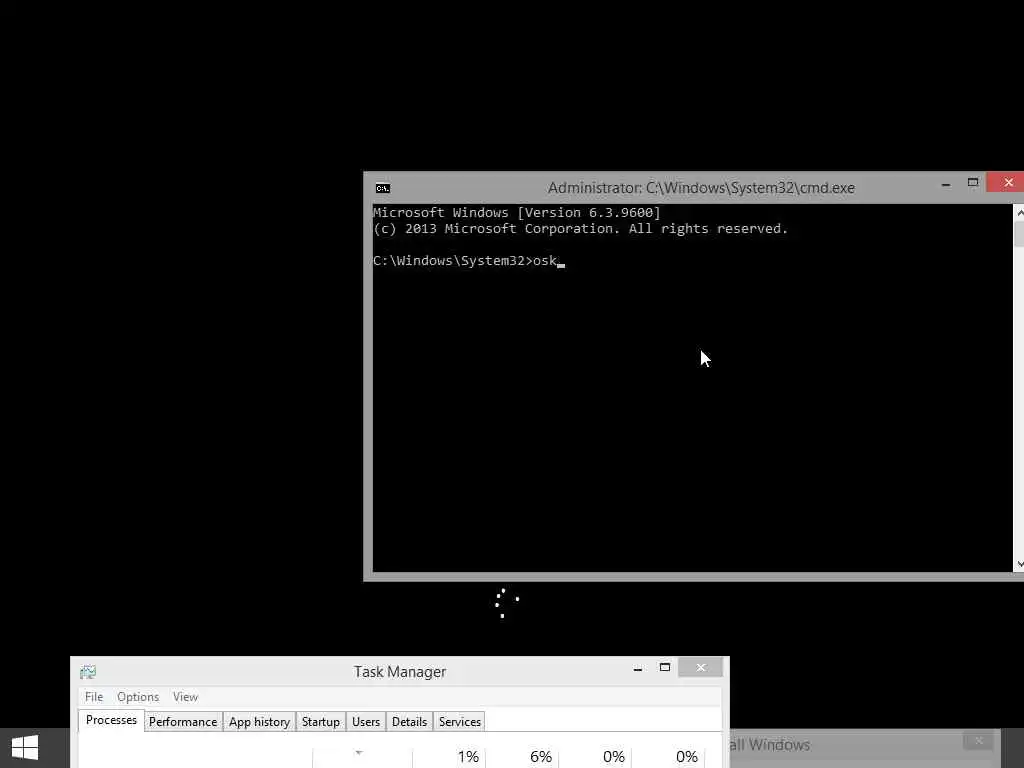Open the Details tab
Screen dimensions: 1024x768
point(409,722)
